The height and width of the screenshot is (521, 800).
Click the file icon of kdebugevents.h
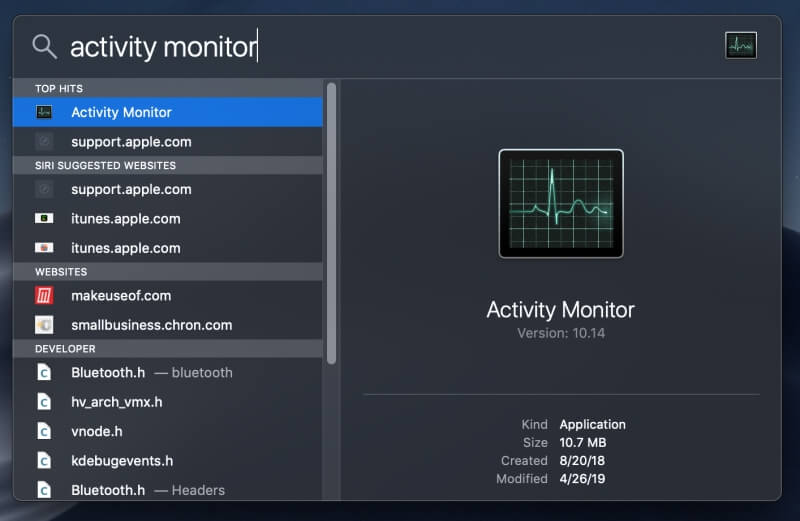click(44, 461)
